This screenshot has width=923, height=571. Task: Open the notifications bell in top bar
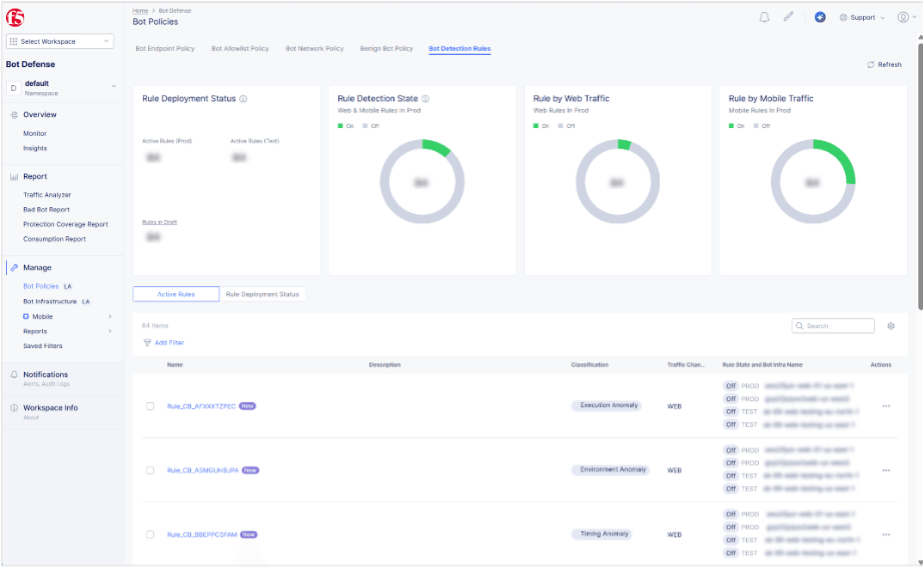coord(764,17)
